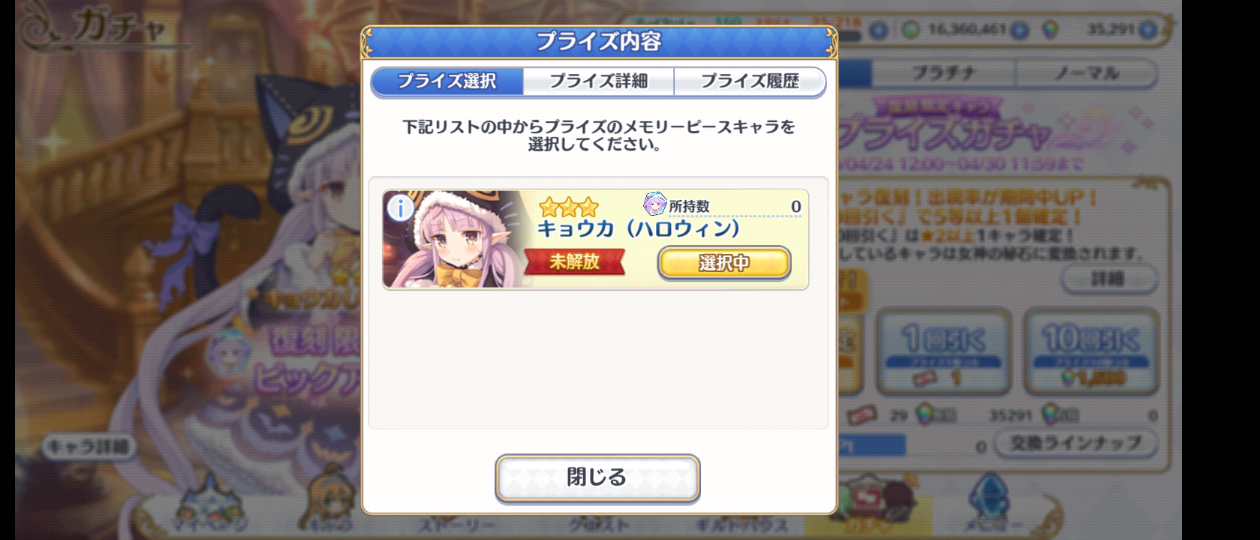Select the プラチナ gacha tab behind dialog
Screen dimensions: 1260x540
pyautogui.click(x=943, y=73)
